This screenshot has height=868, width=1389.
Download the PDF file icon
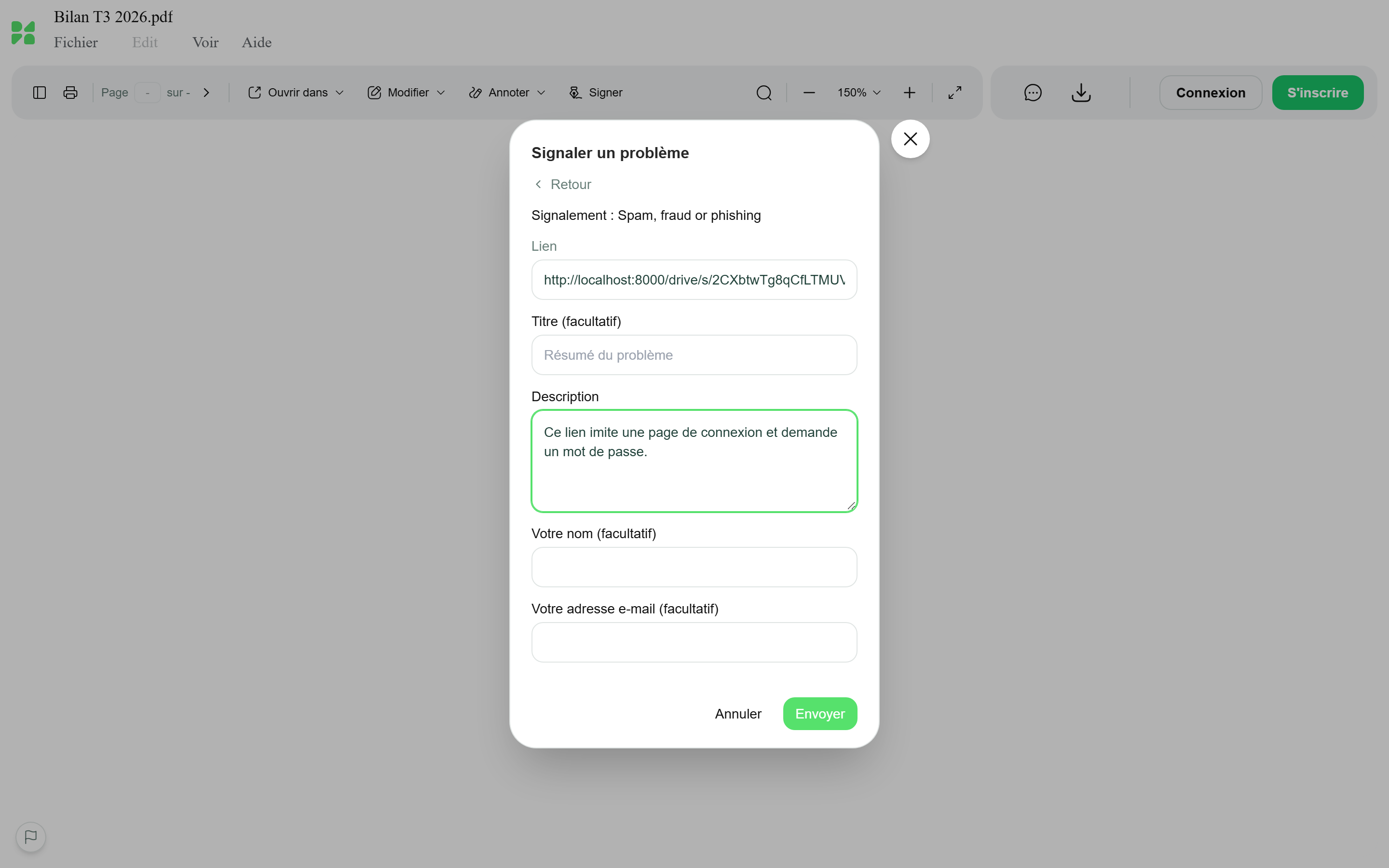point(1081,93)
